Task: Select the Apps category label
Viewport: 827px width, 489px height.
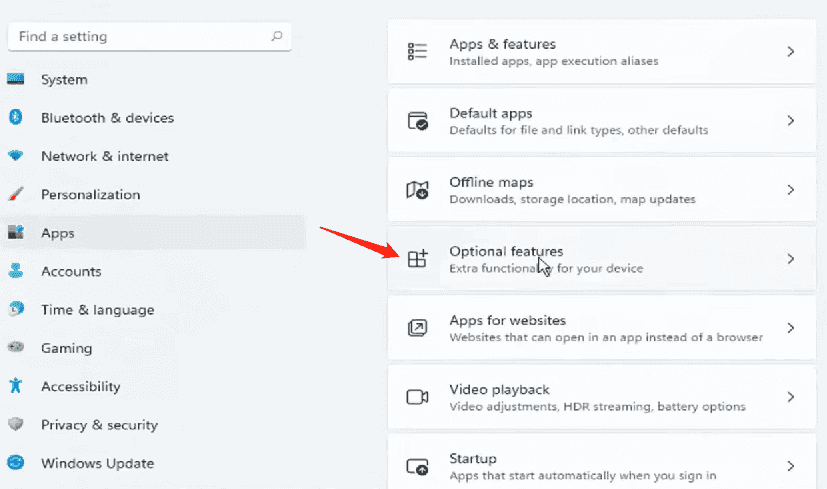Action: (x=57, y=233)
